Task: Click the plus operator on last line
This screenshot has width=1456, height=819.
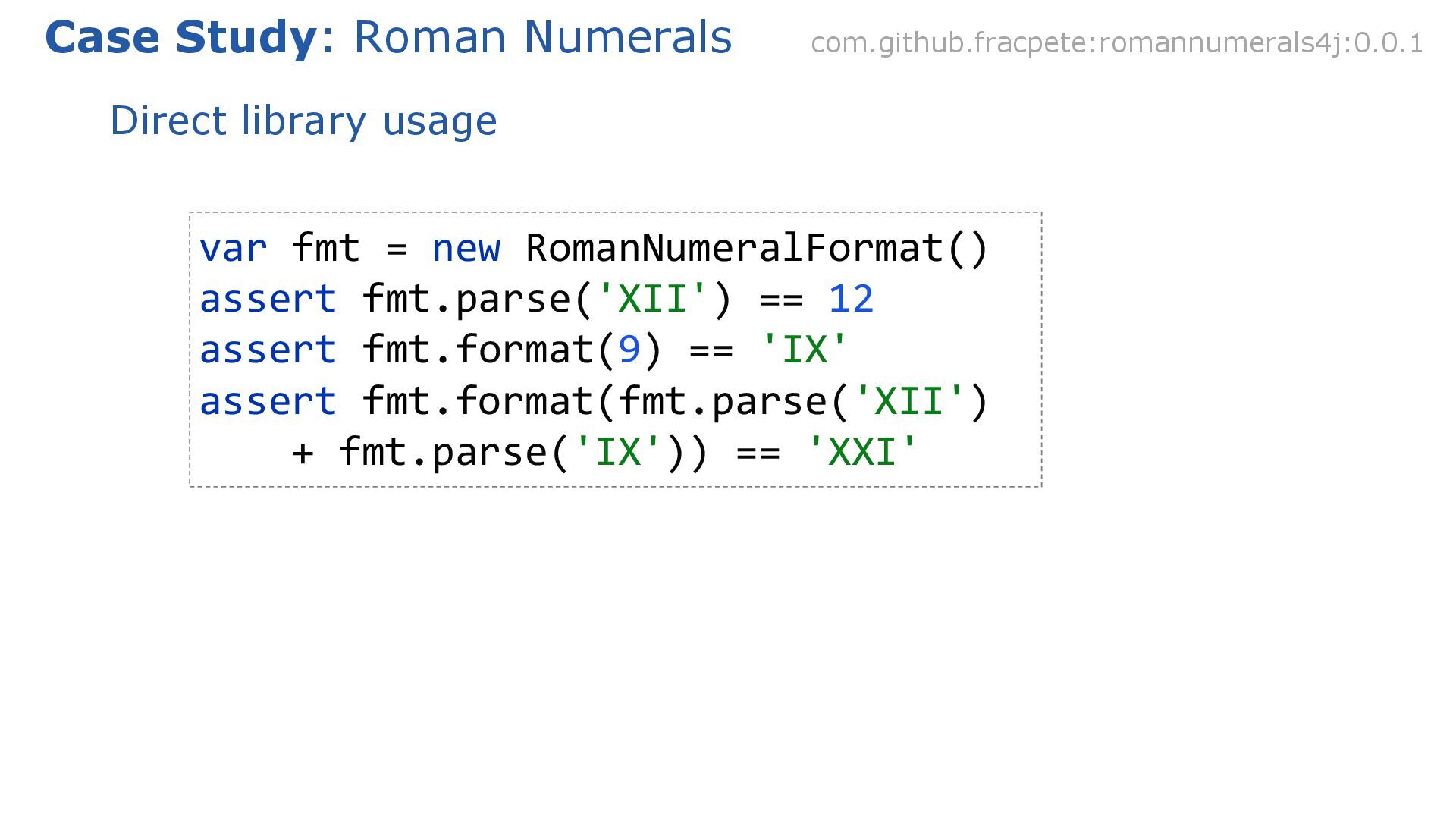Action: pos(303,453)
